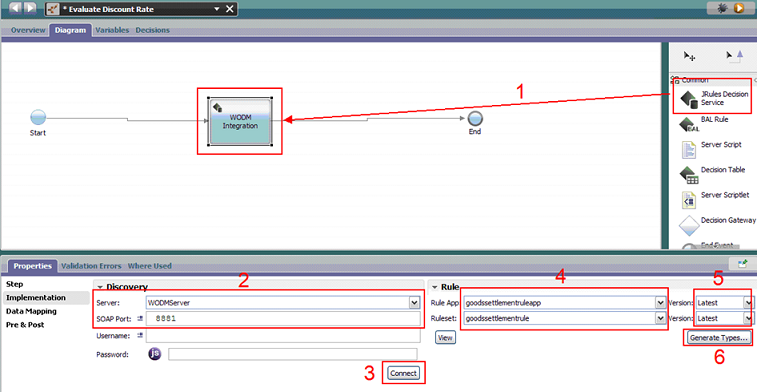Click the icon at the properties panel corner
757x392 pixels.
point(743,264)
